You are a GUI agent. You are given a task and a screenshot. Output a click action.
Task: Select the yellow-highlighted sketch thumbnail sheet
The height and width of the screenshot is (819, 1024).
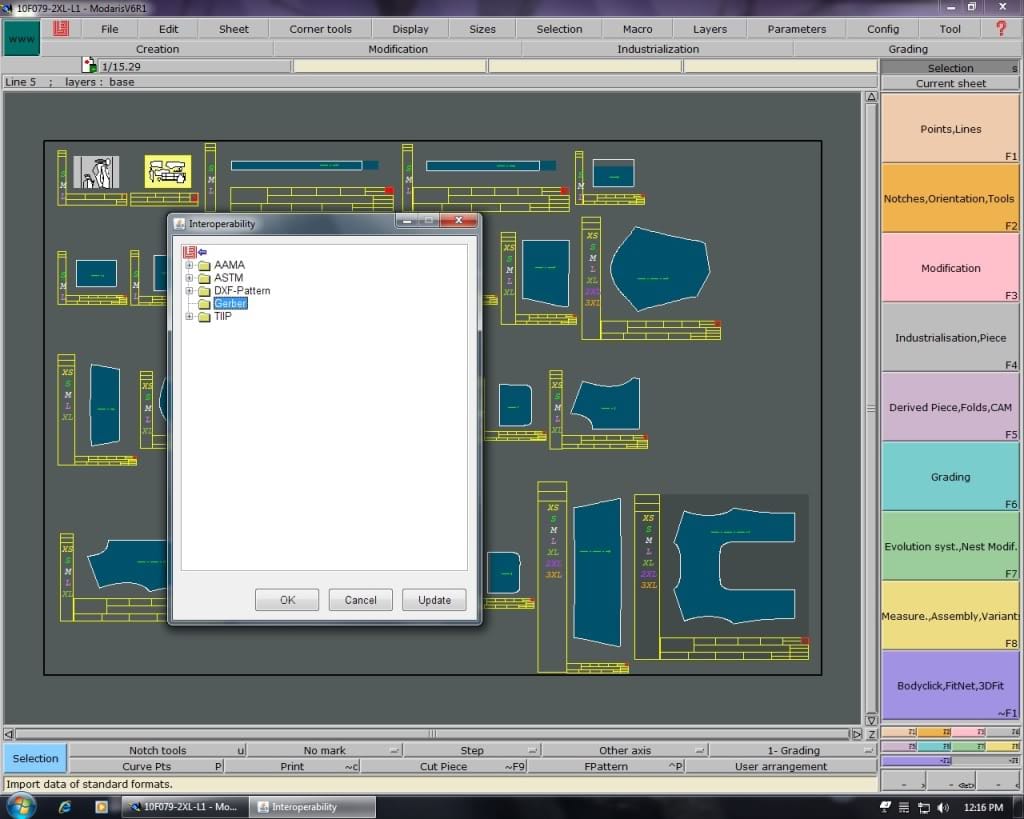coord(168,172)
